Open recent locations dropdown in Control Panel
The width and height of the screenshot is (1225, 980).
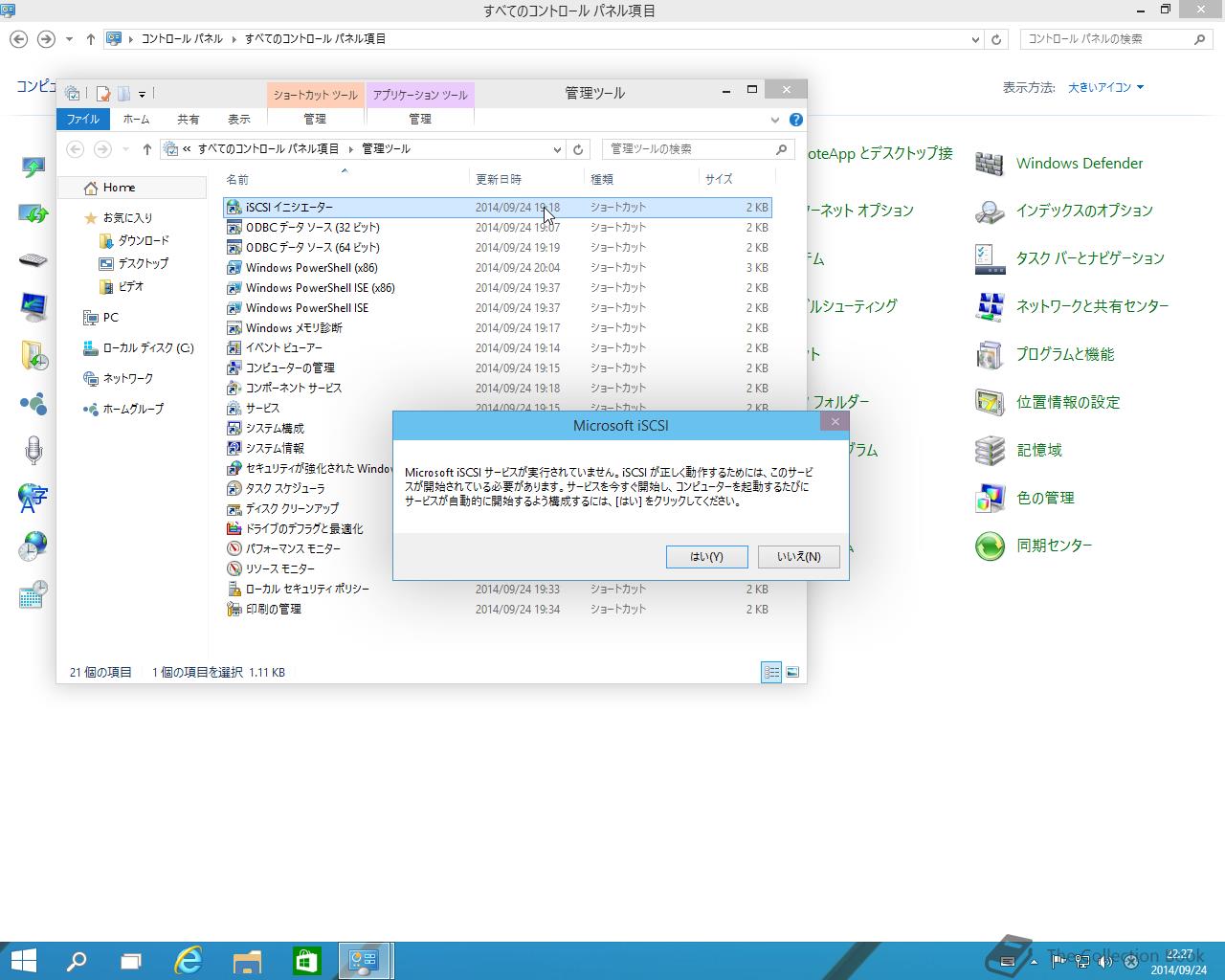(x=69, y=39)
